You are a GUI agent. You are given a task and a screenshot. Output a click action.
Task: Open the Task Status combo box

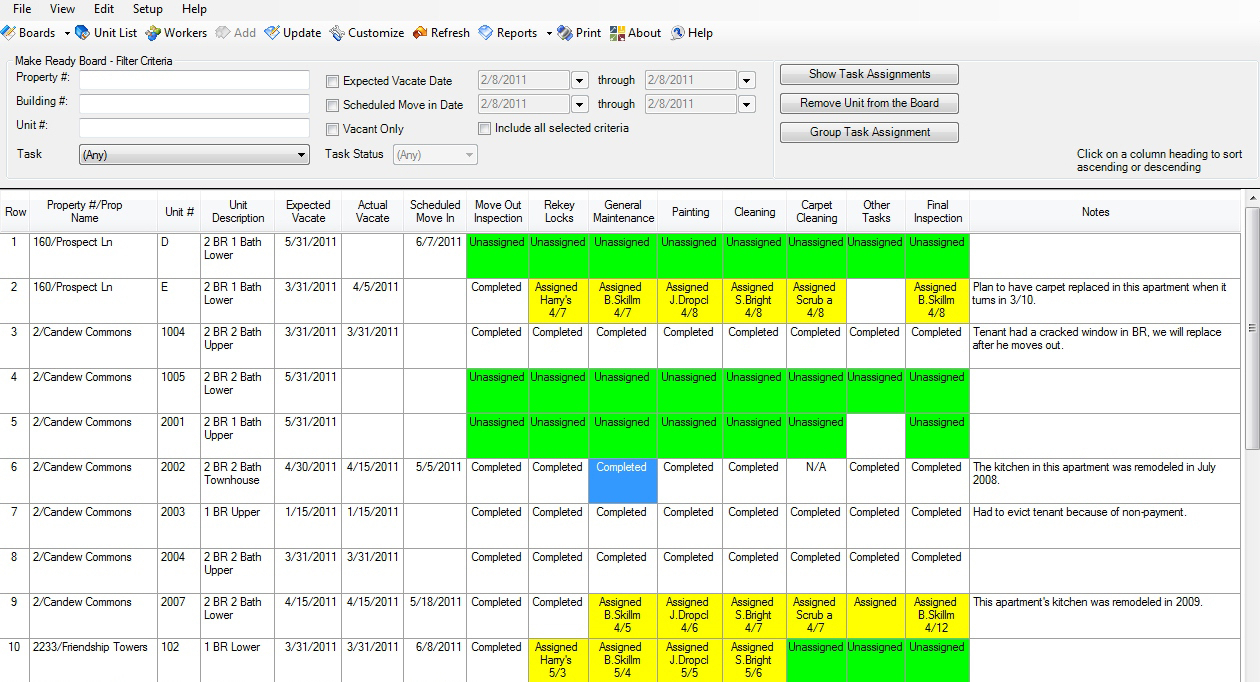coord(469,155)
